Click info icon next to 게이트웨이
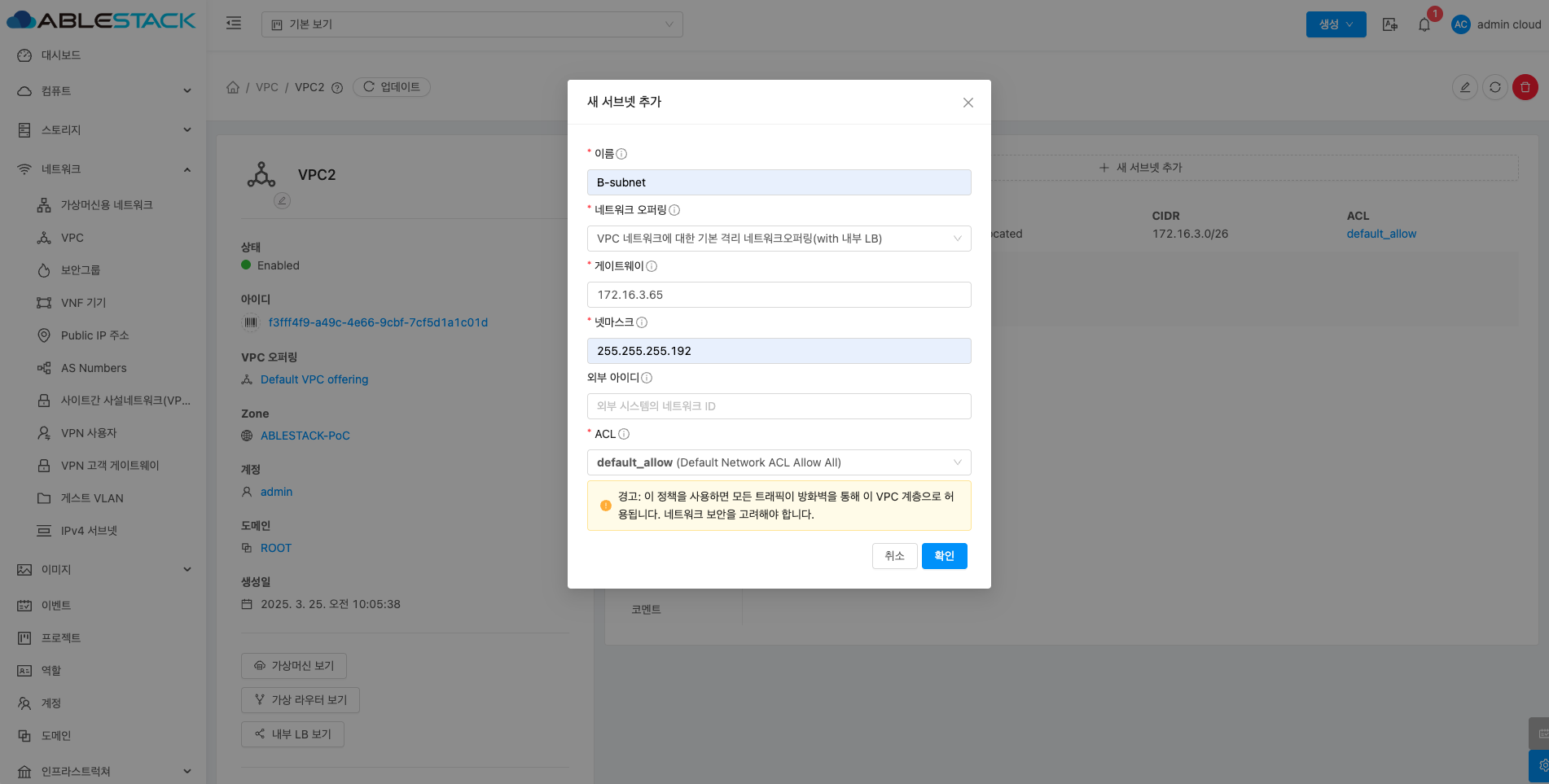 click(652, 266)
